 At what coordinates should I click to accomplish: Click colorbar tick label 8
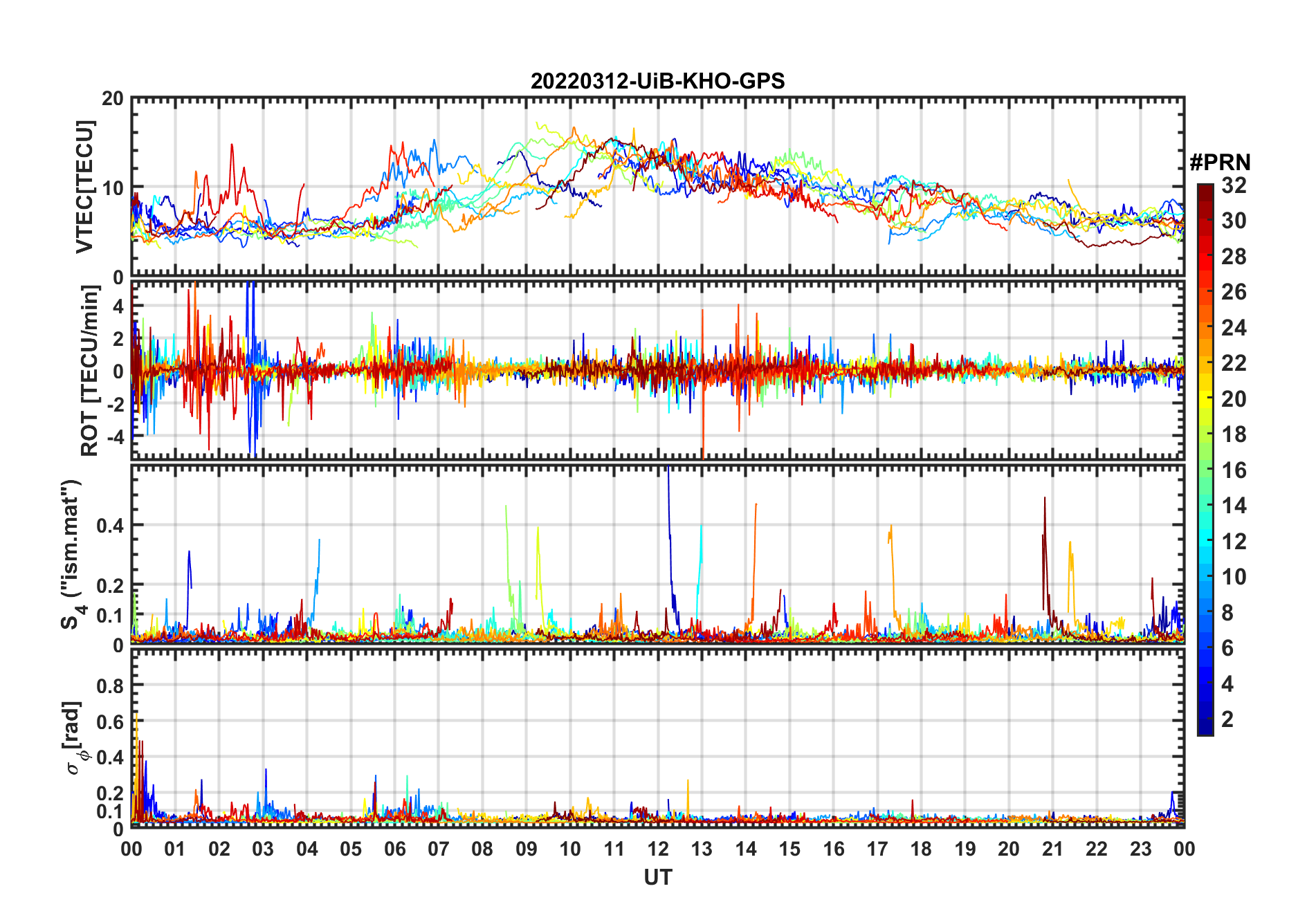pyautogui.click(x=1227, y=613)
